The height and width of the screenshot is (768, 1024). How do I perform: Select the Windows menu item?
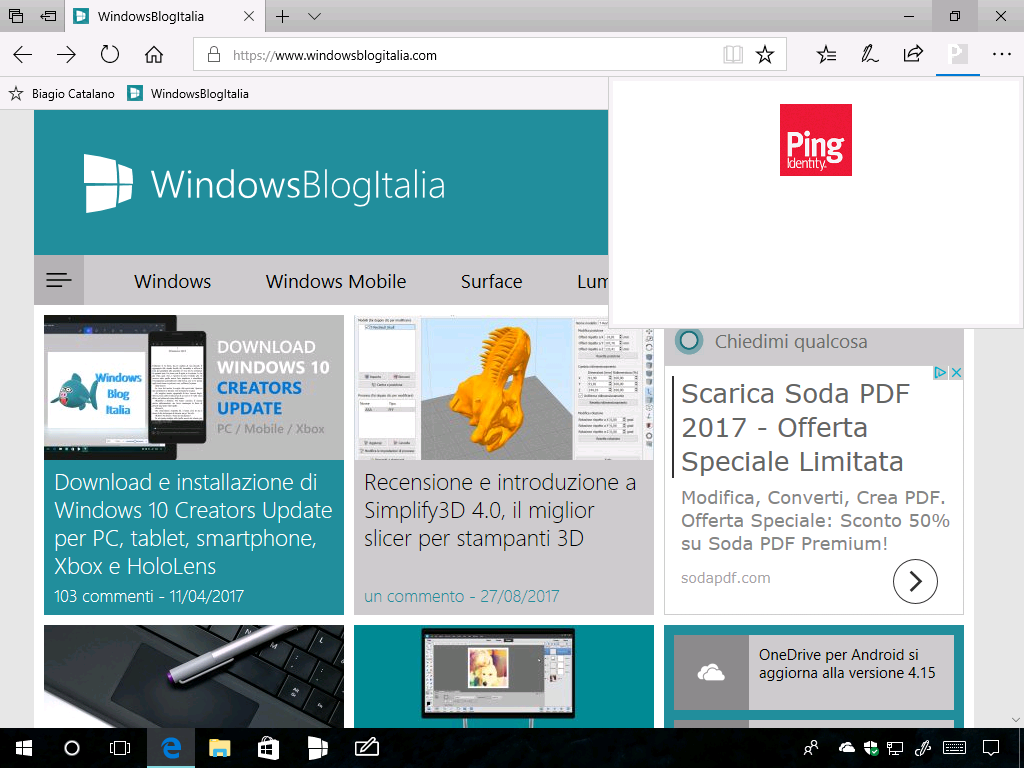pyautogui.click(x=172, y=281)
